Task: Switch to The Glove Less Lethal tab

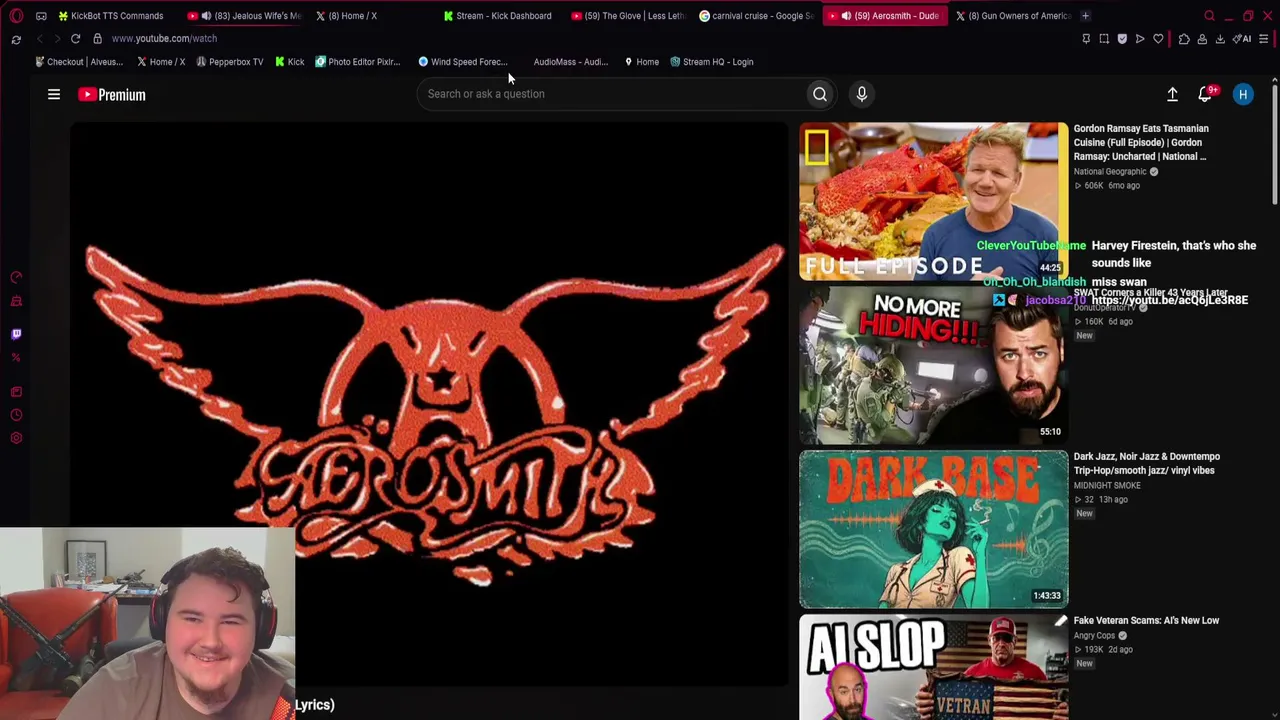Action: pyautogui.click(x=628, y=16)
